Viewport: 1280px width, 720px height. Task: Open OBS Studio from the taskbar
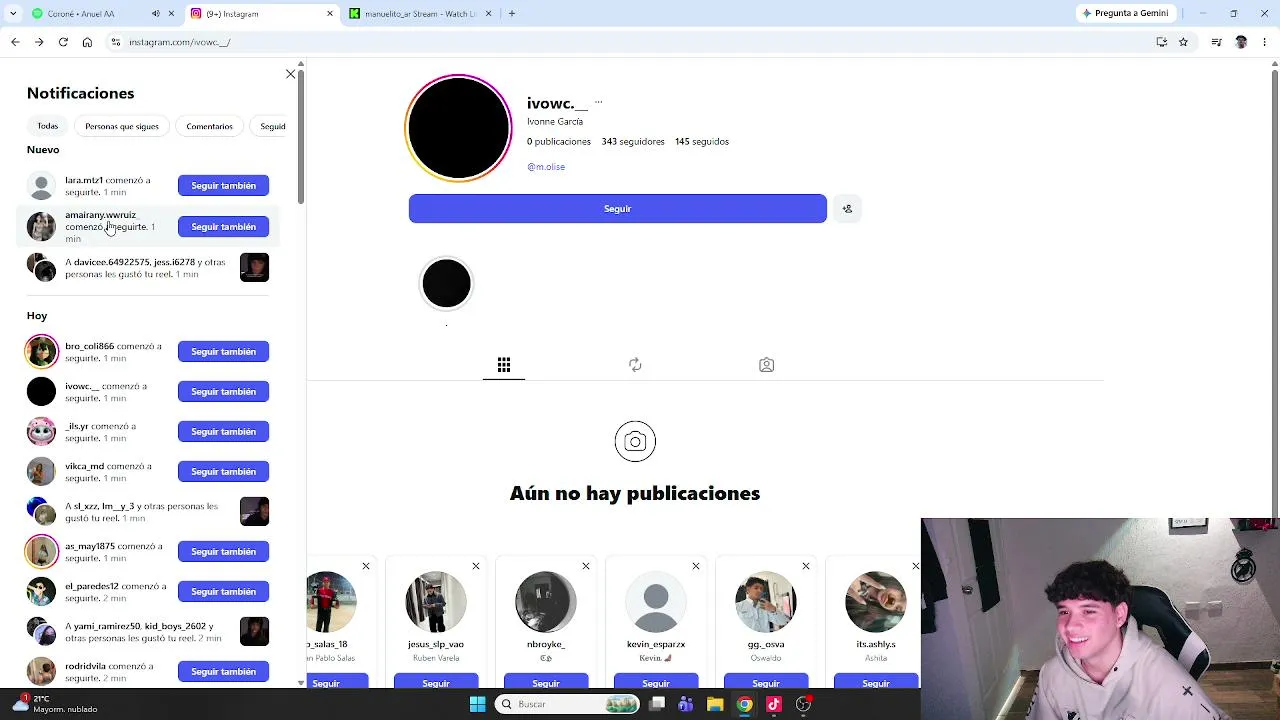point(803,704)
